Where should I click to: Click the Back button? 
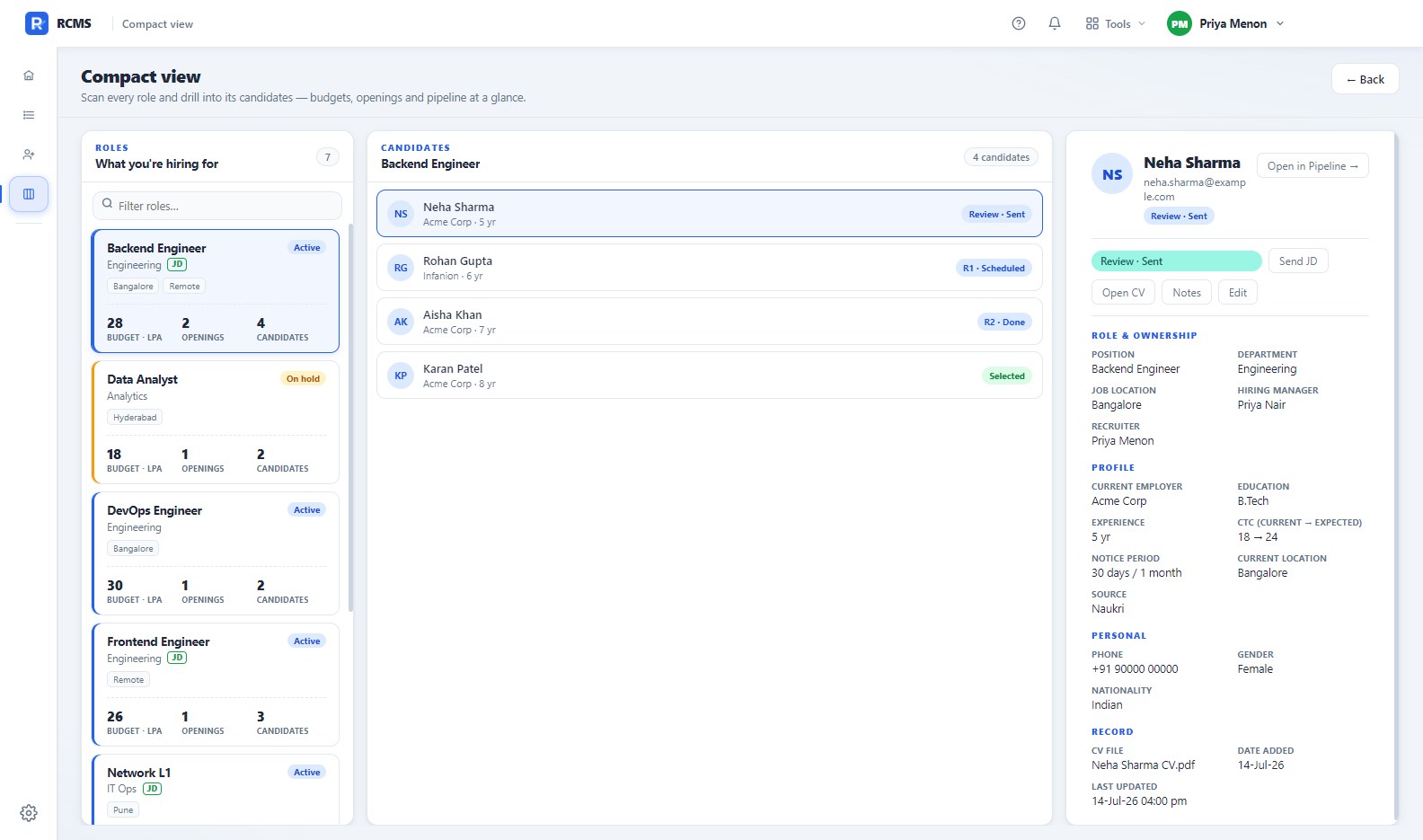(x=1366, y=79)
